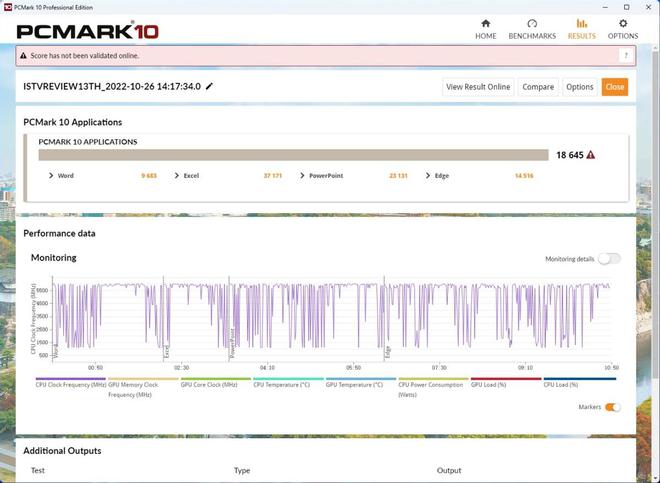The image size is (660, 483).
Task: Open the Options gear icon
Action: pyautogui.click(x=623, y=24)
